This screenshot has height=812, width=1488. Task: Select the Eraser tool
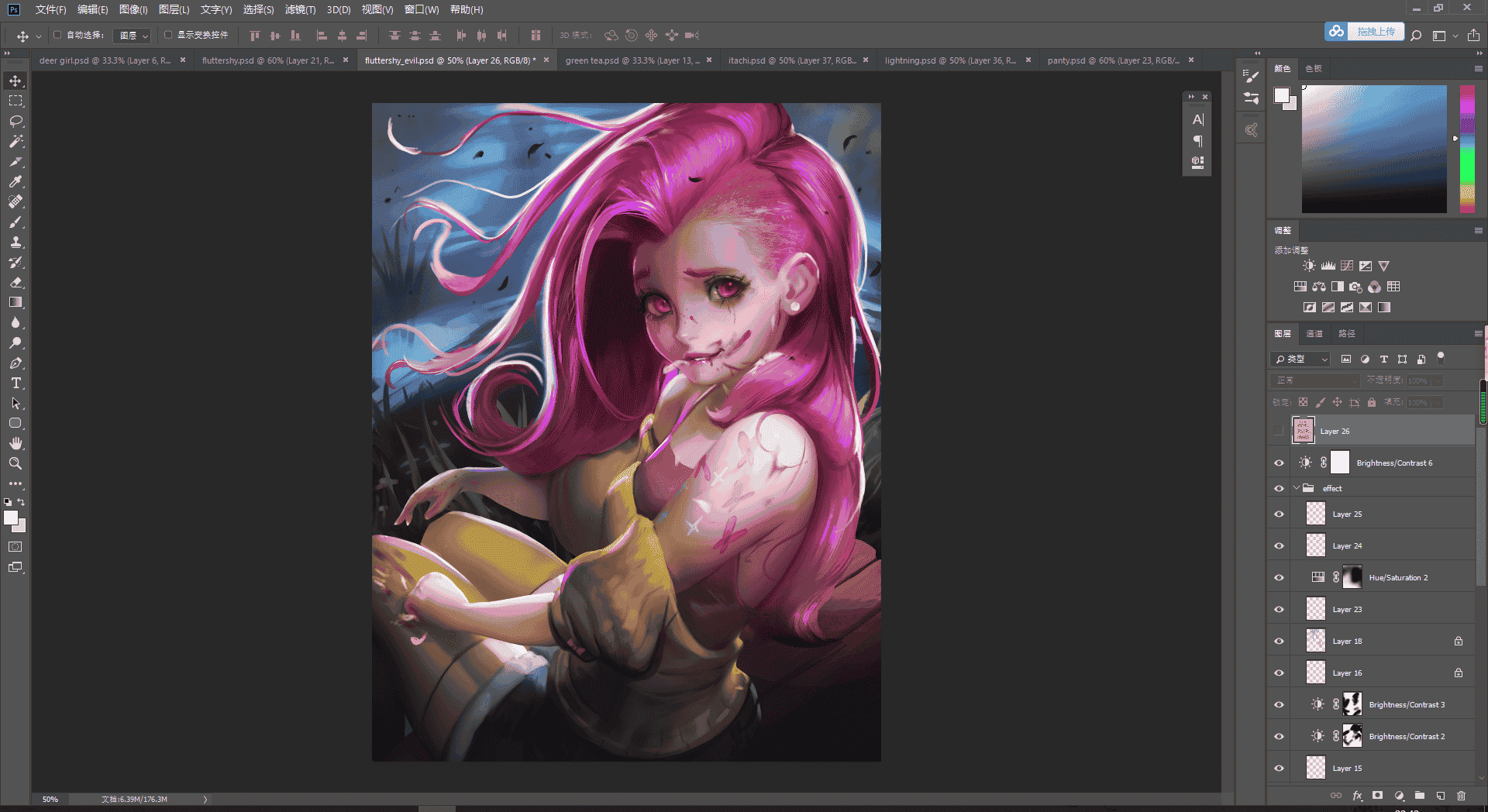coord(15,282)
